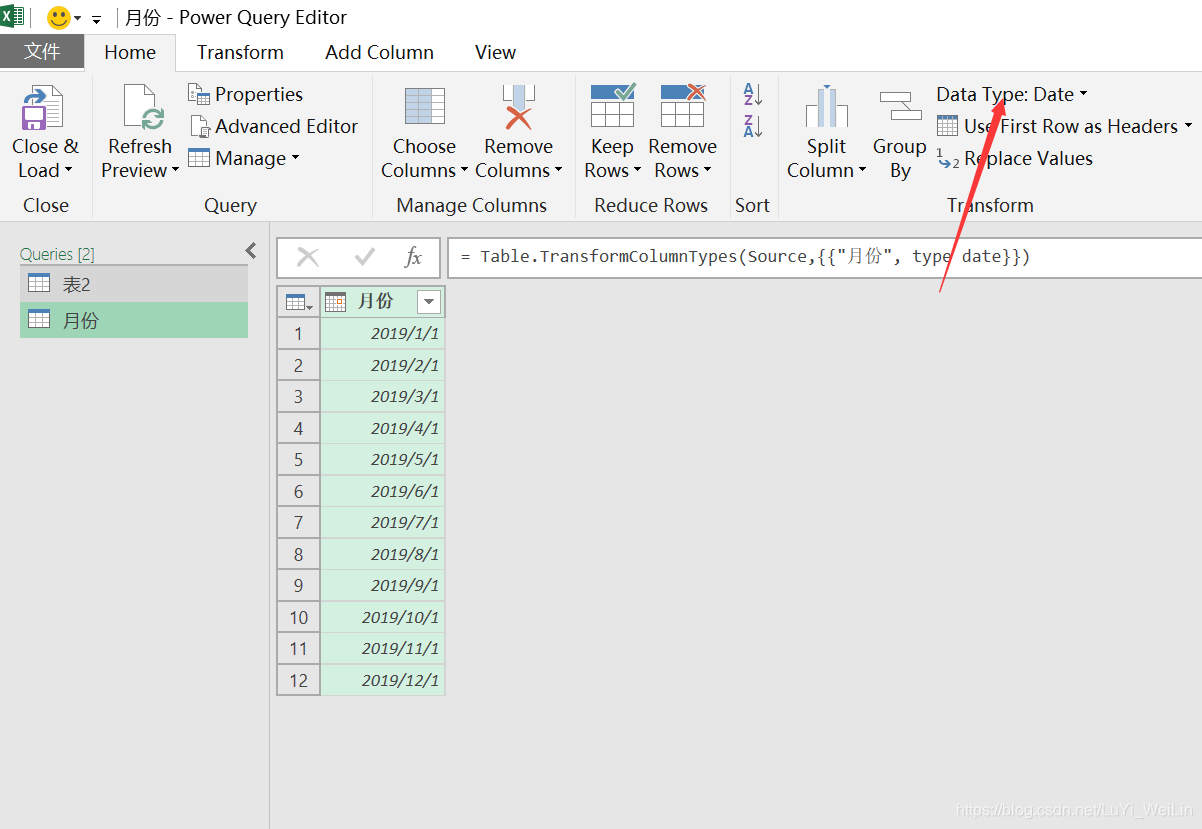The width and height of the screenshot is (1202, 829).
Task: Confirm the formula with checkmark
Action: point(364,257)
